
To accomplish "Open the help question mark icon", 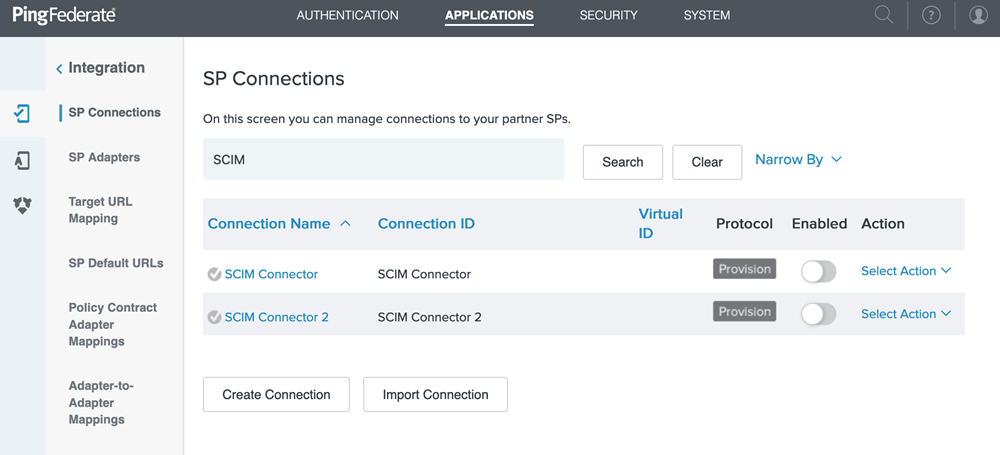I will [931, 16].
